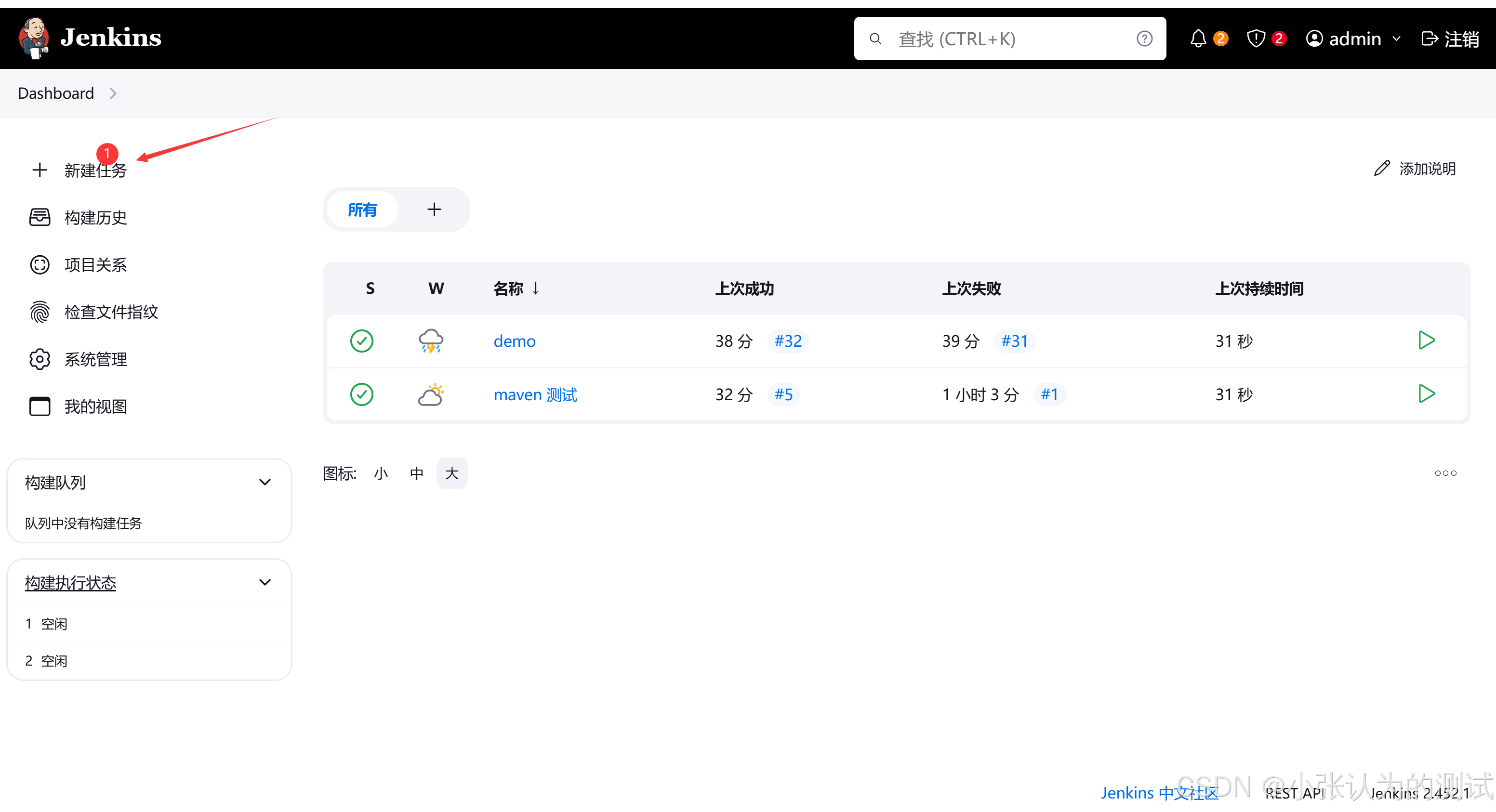Open the demo job

click(515, 341)
